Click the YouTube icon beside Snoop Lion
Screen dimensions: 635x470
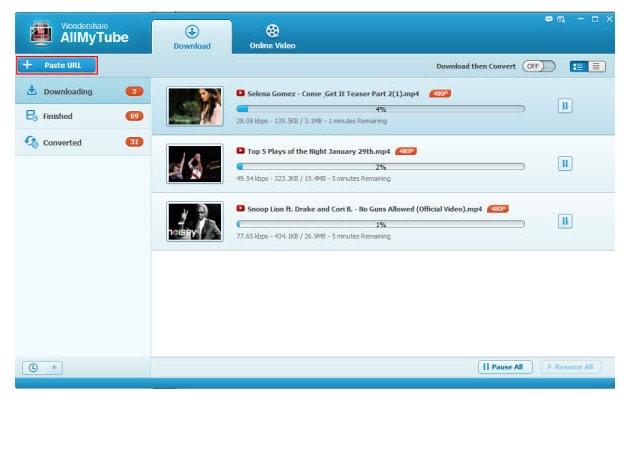pos(241,208)
